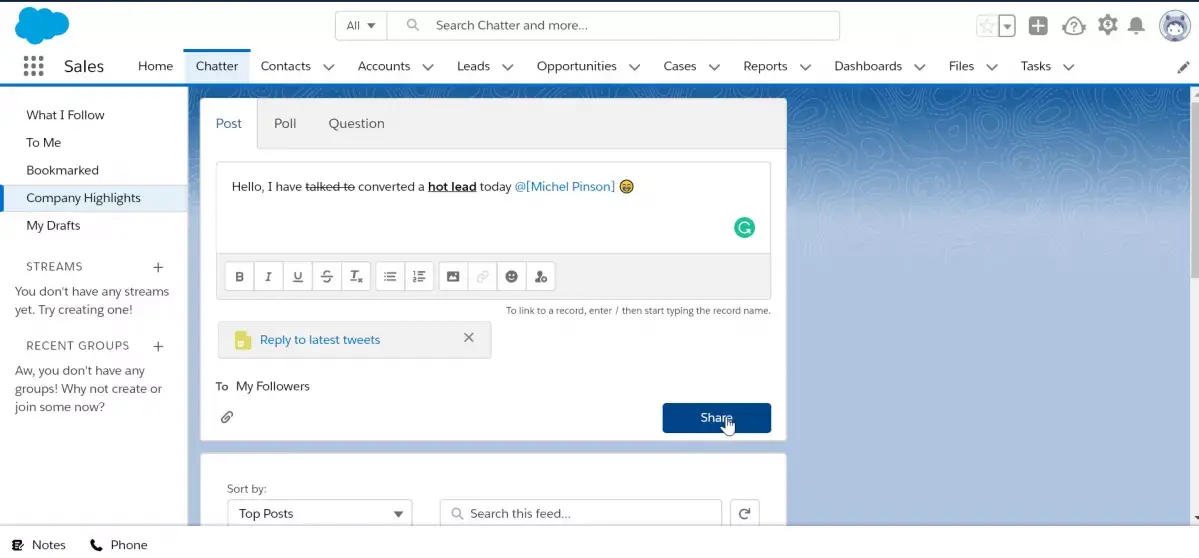This screenshot has height=558, width=1199.
Task: Open the Global Actions plus icon
Action: 1038,26
